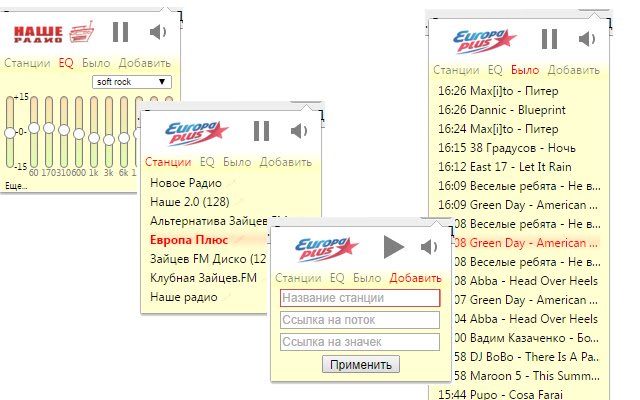Pause playback in the Наше Радио popup
The height and width of the screenshot is (400, 640).
pos(120,32)
